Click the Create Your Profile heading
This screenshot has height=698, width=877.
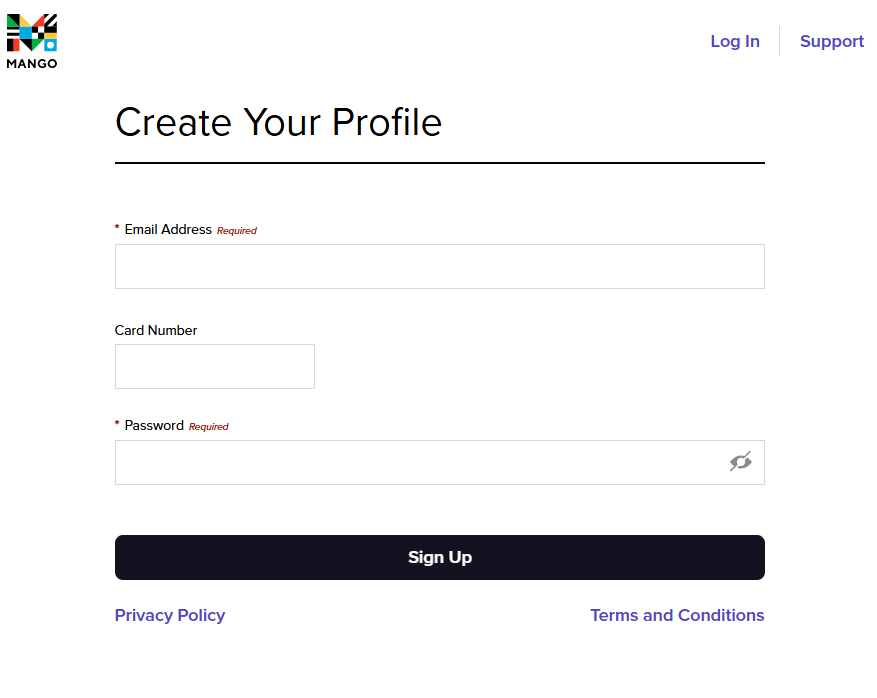click(278, 122)
